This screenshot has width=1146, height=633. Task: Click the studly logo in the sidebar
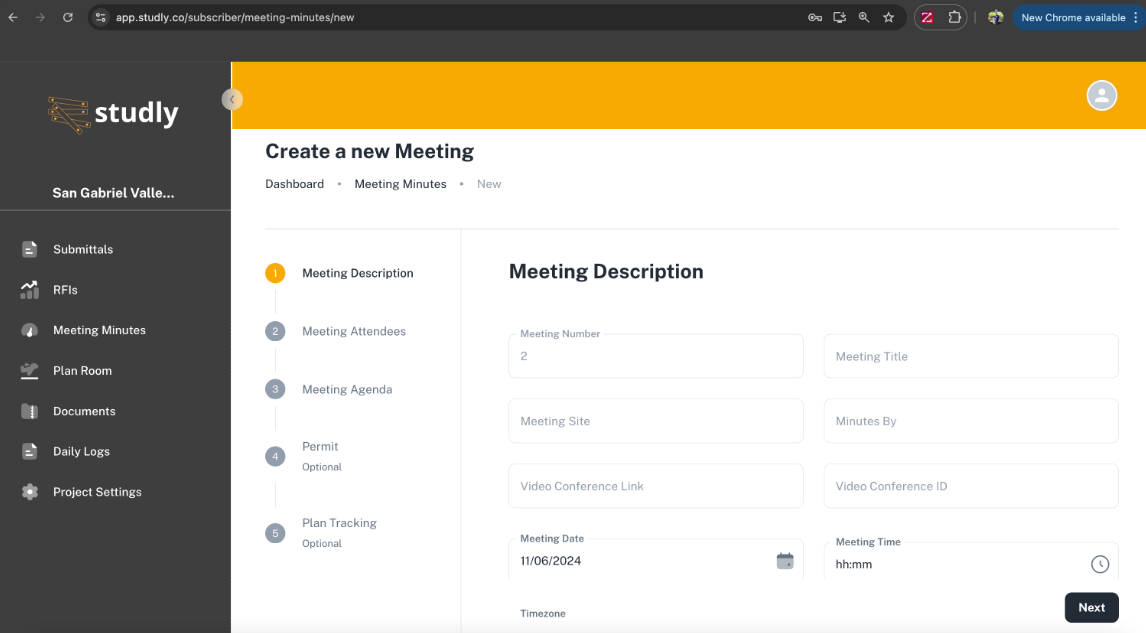coord(113,113)
